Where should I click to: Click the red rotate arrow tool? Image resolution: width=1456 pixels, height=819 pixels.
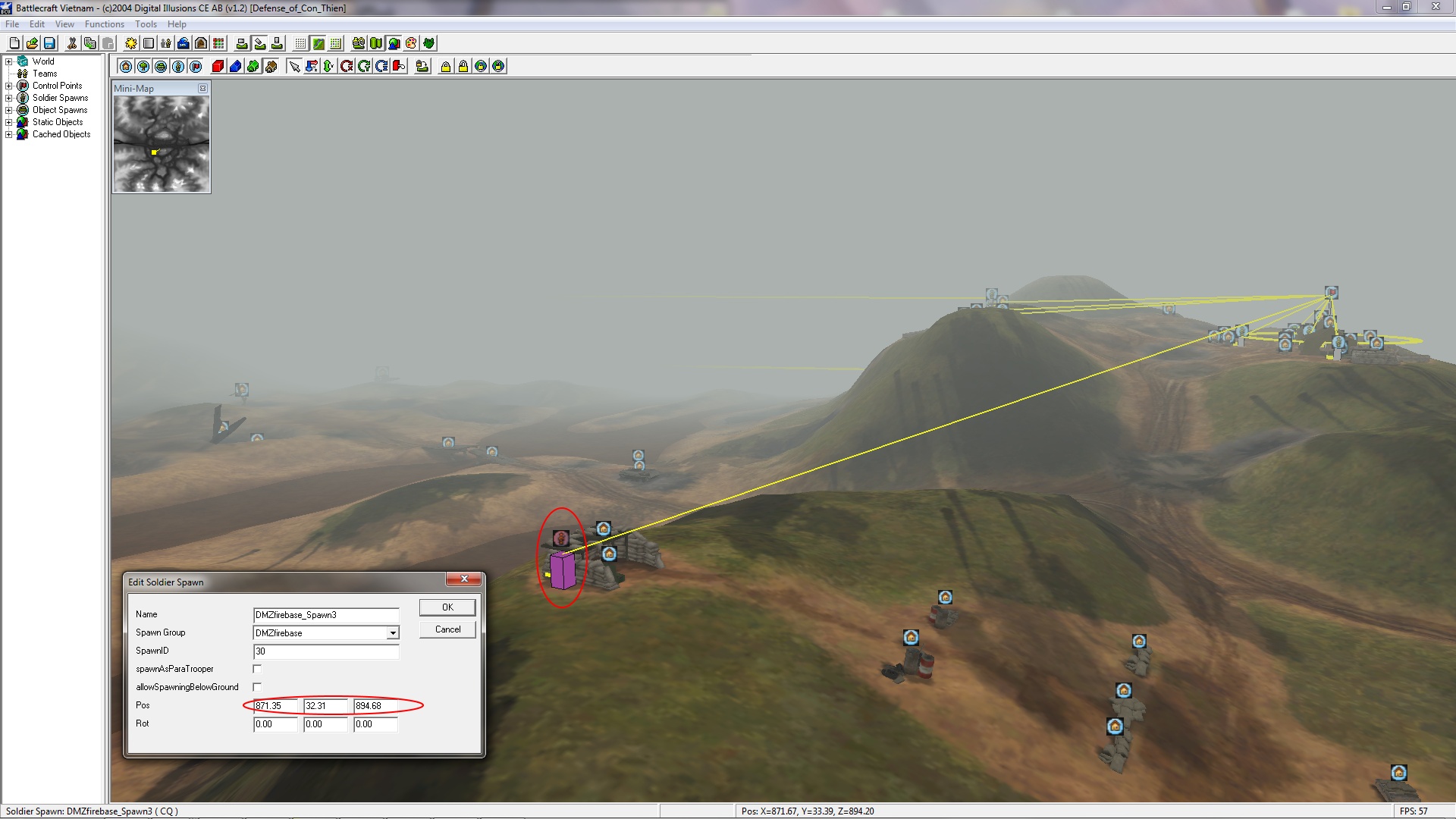click(x=347, y=66)
